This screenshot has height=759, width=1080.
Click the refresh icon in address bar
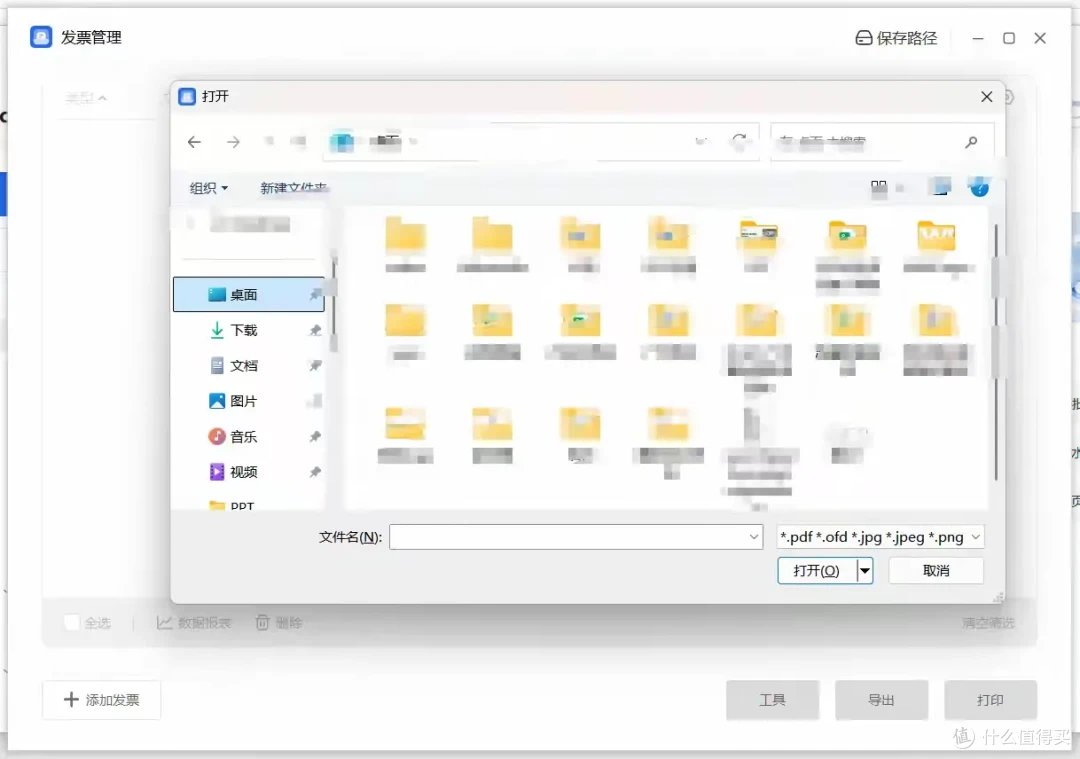[739, 141]
